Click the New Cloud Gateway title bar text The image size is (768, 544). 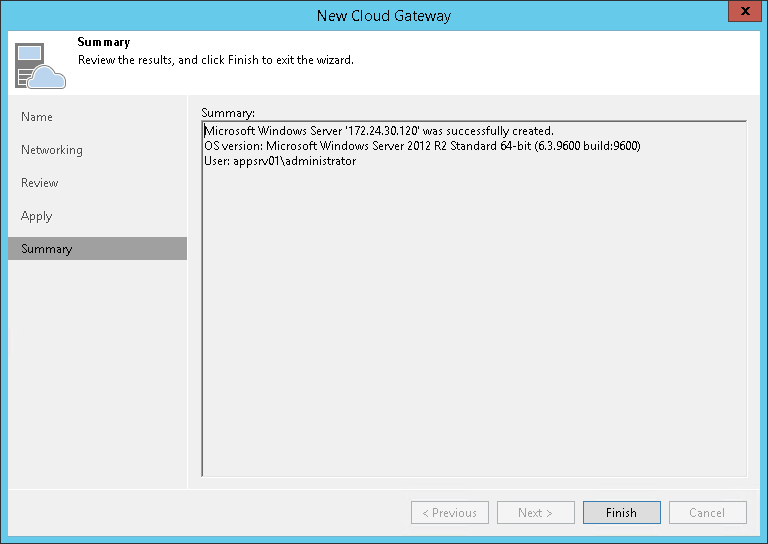click(384, 16)
